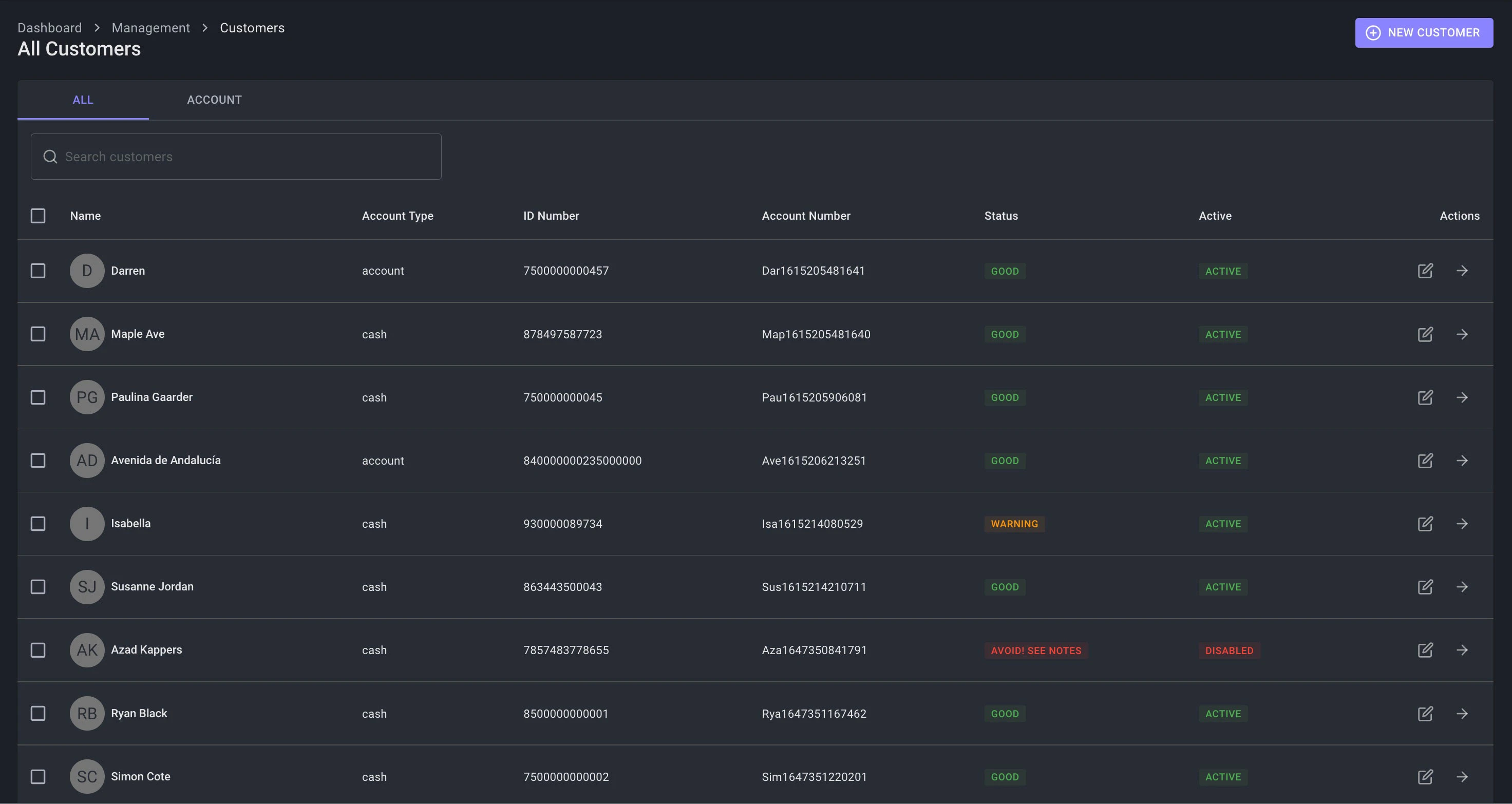
Task: Click arrow icon for Avenida de Andalucía
Action: pyautogui.click(x=1462, y=461)
